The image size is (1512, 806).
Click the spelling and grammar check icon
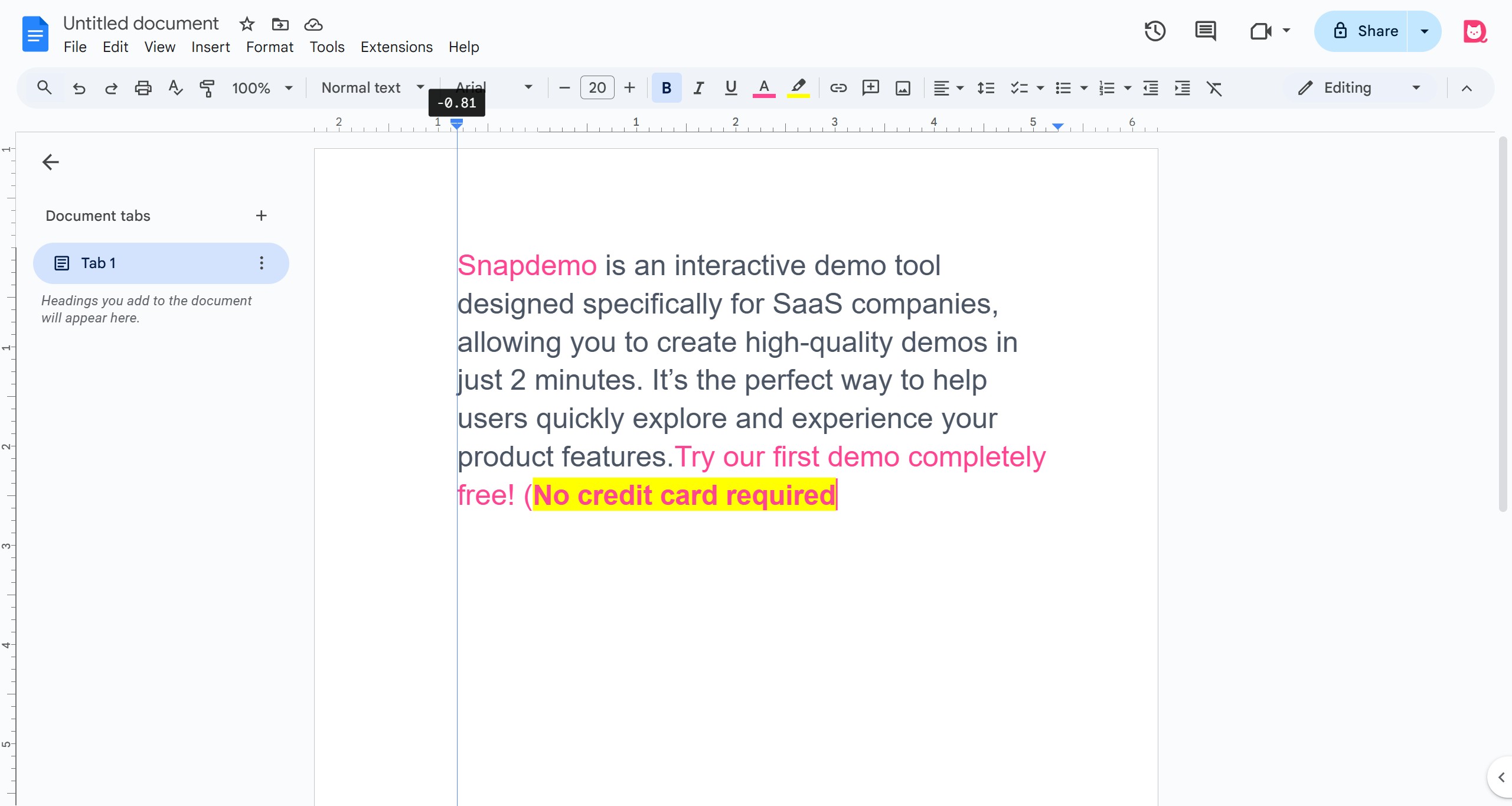coord(175,88)
